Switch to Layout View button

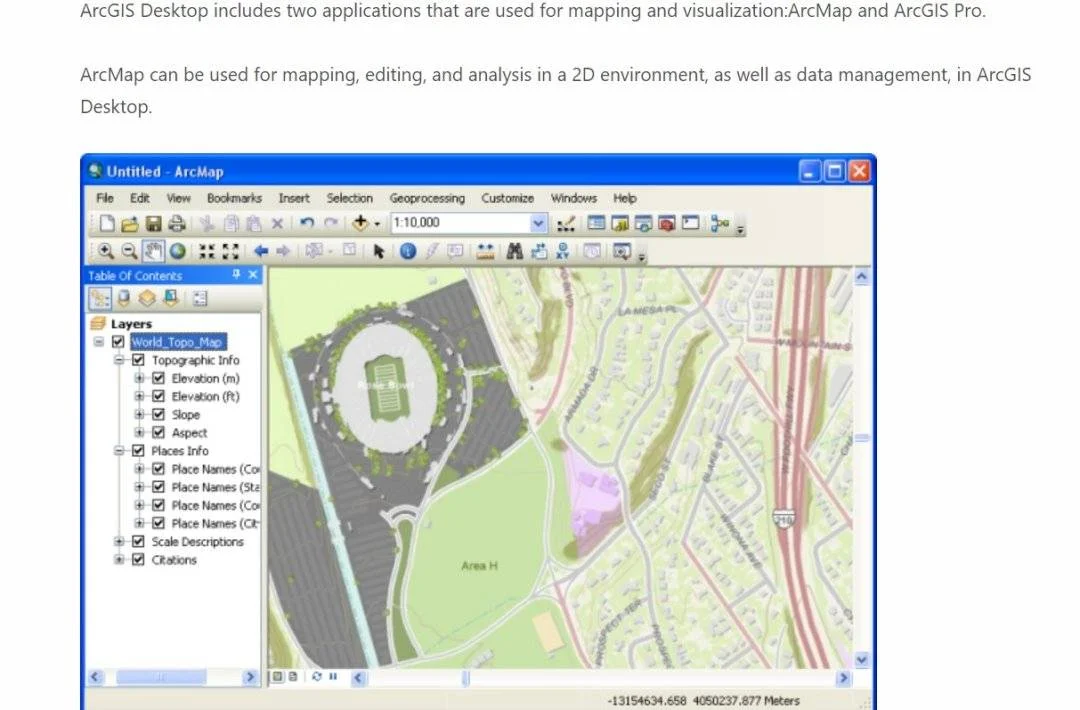(x=293, y=677)
